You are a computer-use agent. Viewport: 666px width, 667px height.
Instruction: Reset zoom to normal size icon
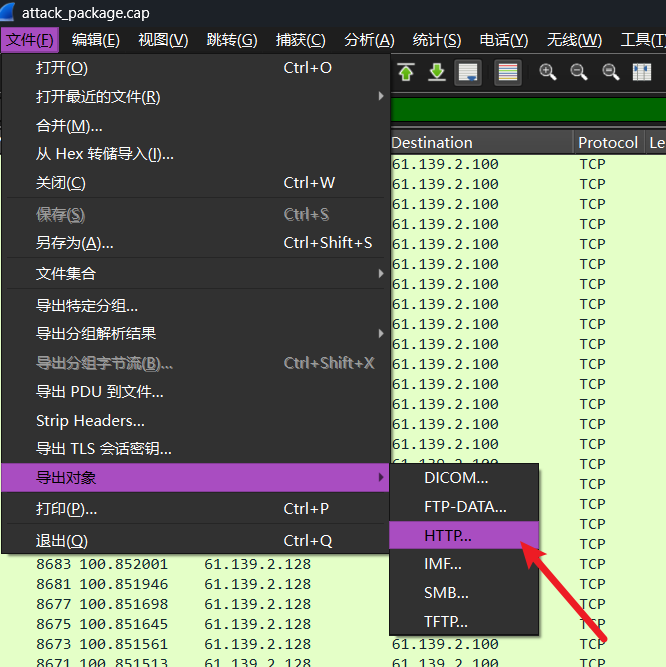point(610,72)
